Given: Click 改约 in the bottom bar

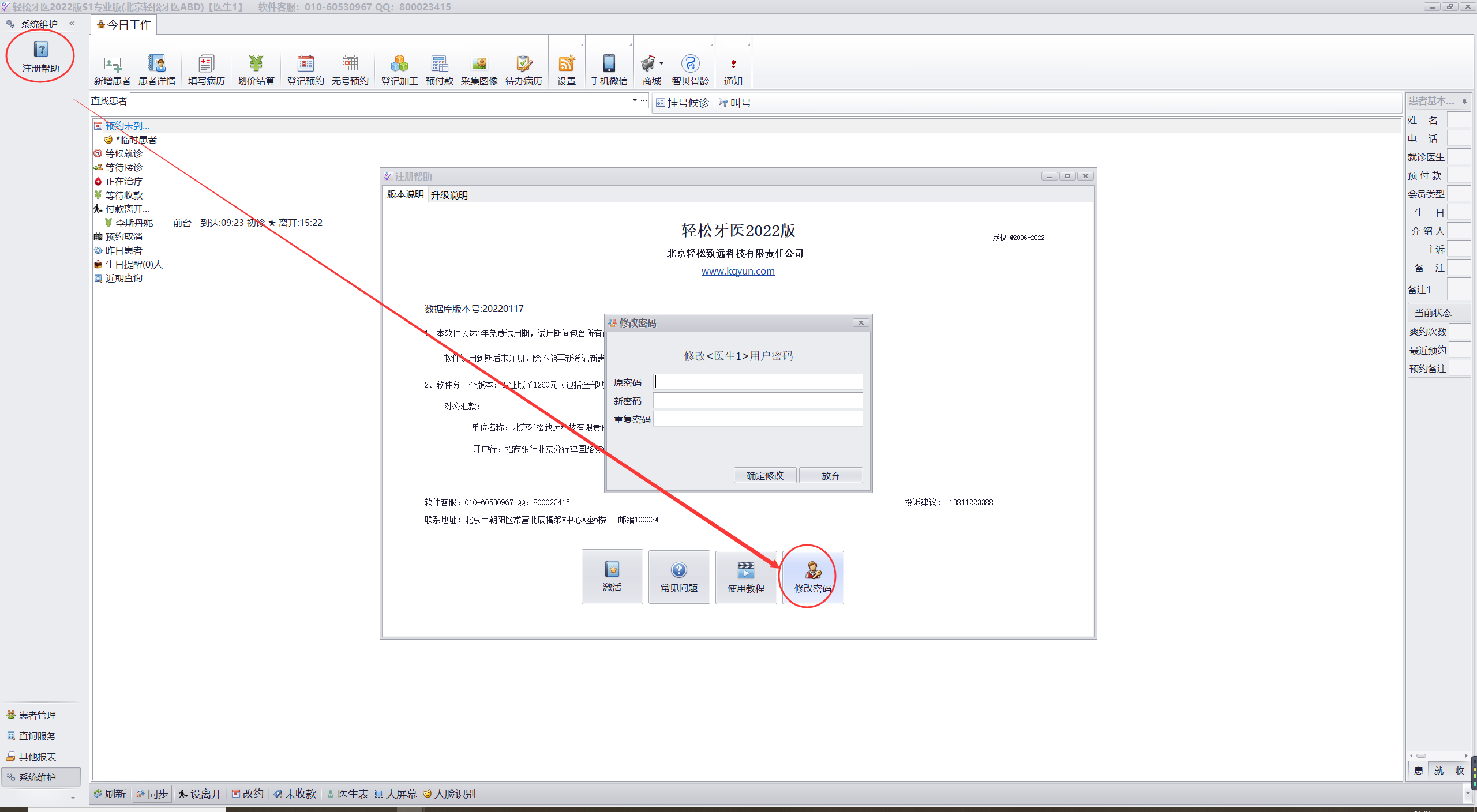Looking at the screenshot, I should click(x=248, y=794).
